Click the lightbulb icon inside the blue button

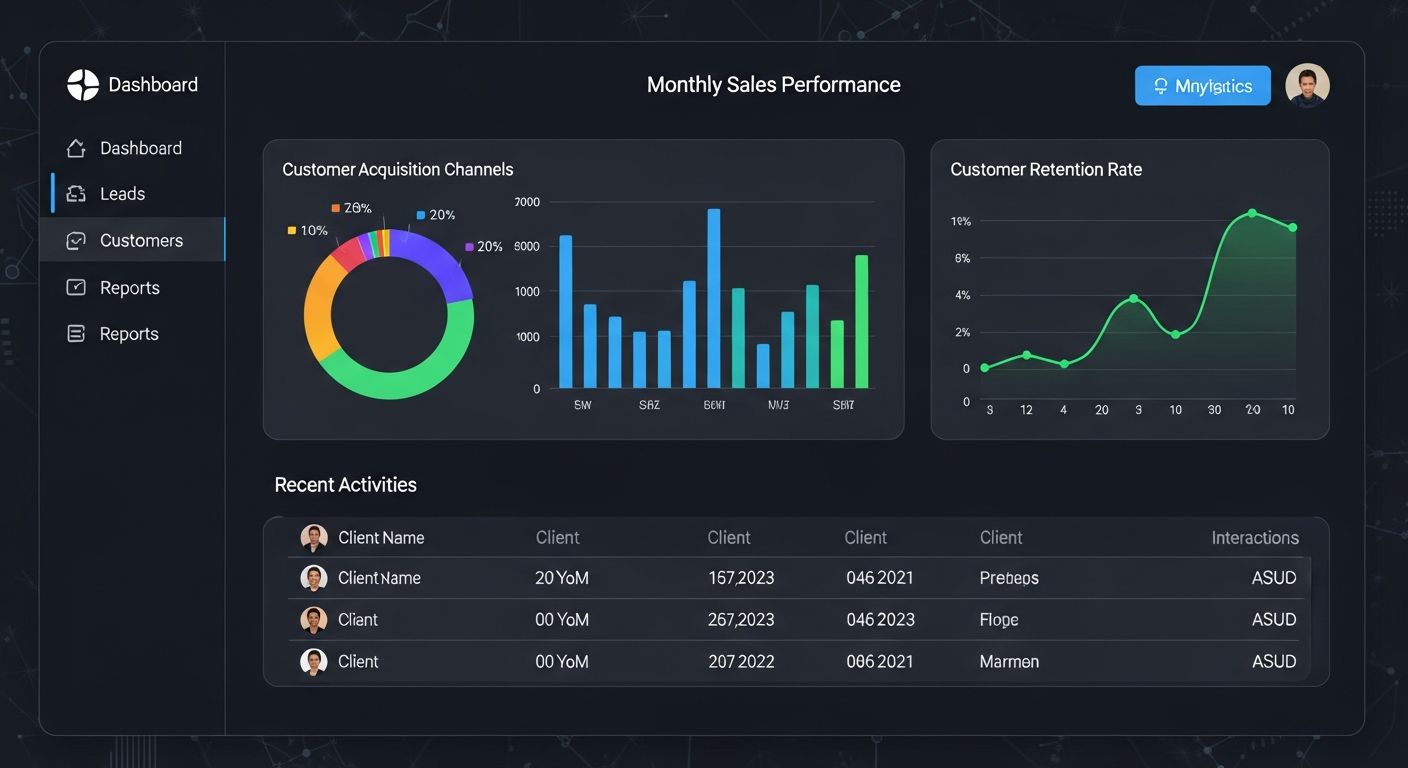point(1160,86)
